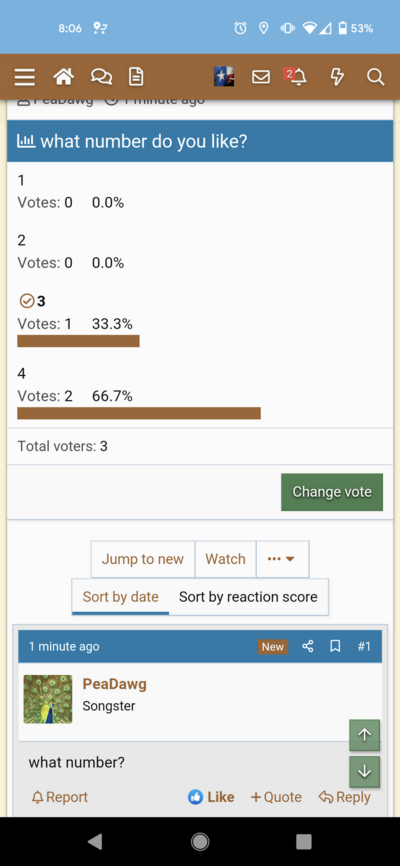Select Sort by reaction score tab
The image size is (400, 866).
click(x=248, y=596)
